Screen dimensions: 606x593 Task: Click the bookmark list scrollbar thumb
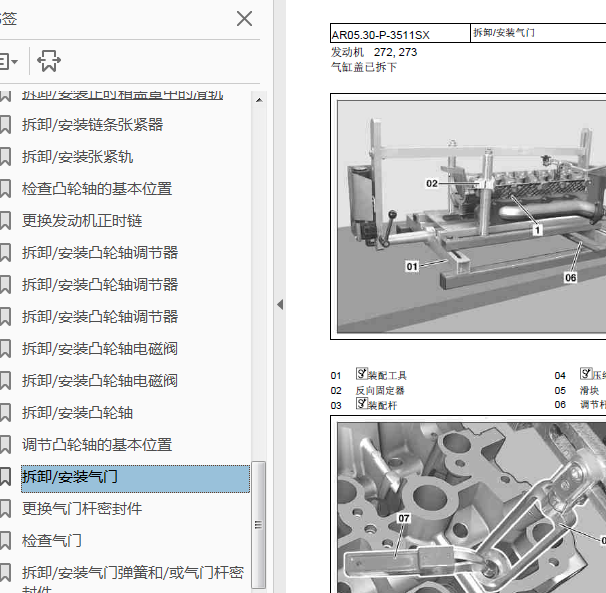259,525
